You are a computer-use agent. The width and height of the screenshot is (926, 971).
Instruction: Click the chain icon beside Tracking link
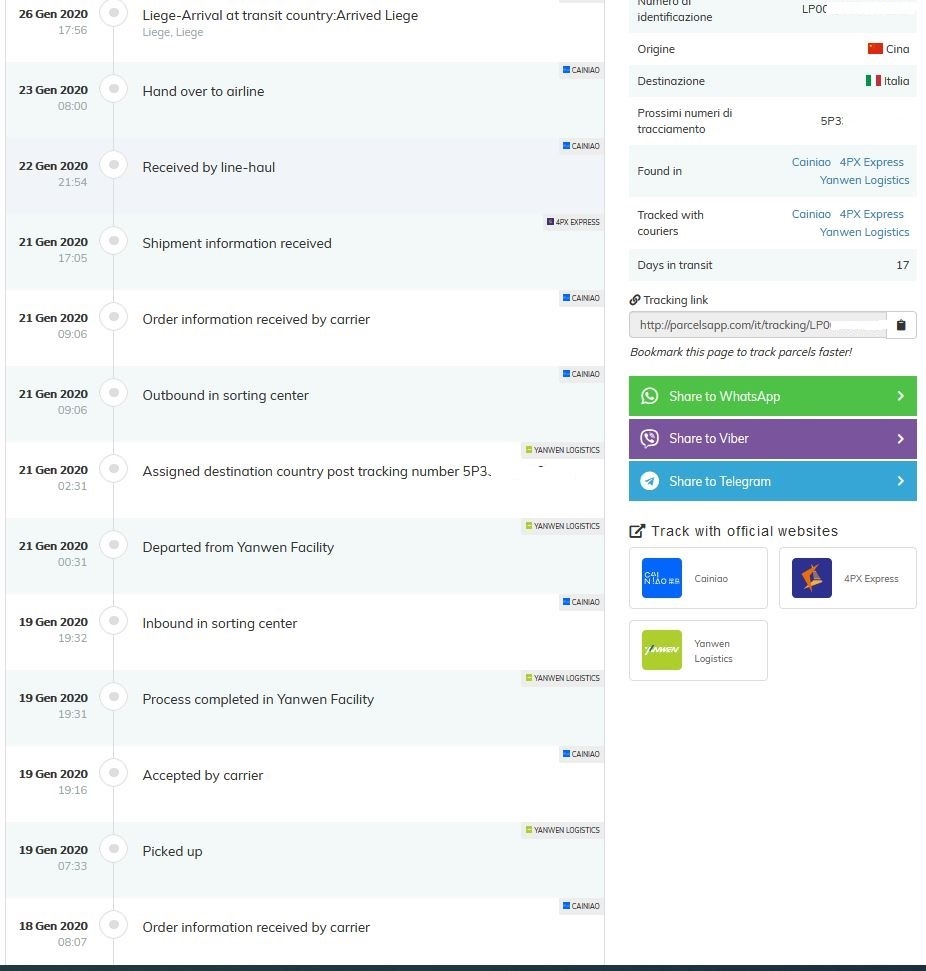point(635,300)
